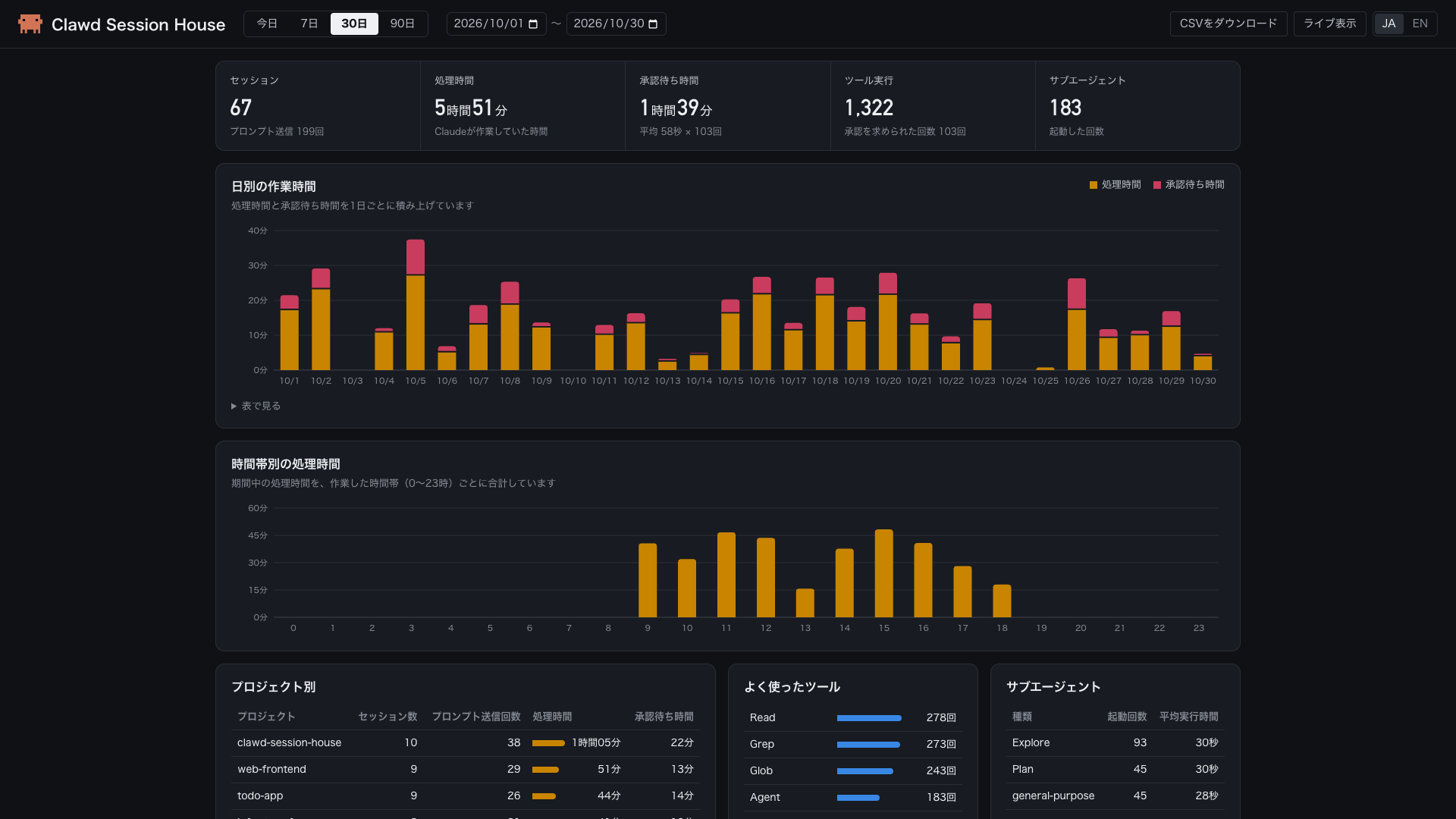1456x819 pixels.
Task: Expand the 表で見る table disclosure
Action: (256, 406)
